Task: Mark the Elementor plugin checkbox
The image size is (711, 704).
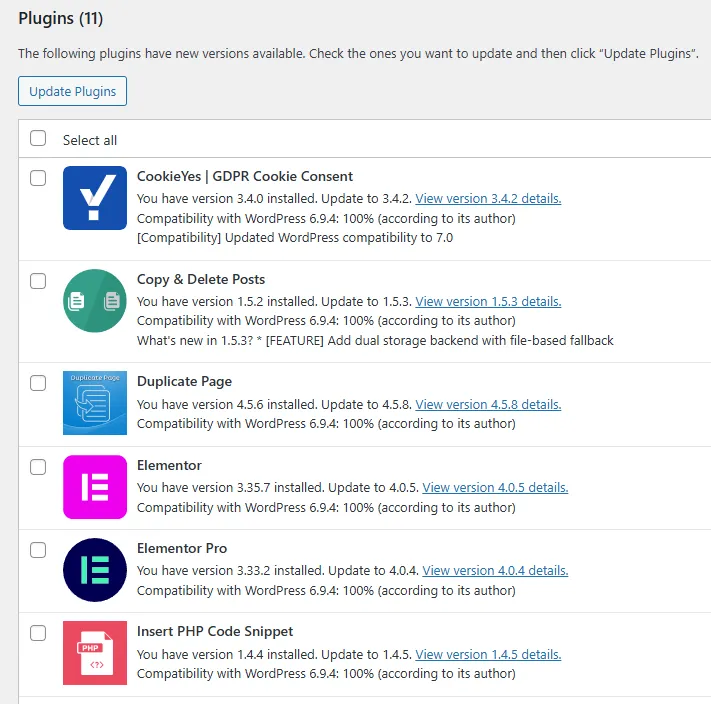Action: point(38,467)
